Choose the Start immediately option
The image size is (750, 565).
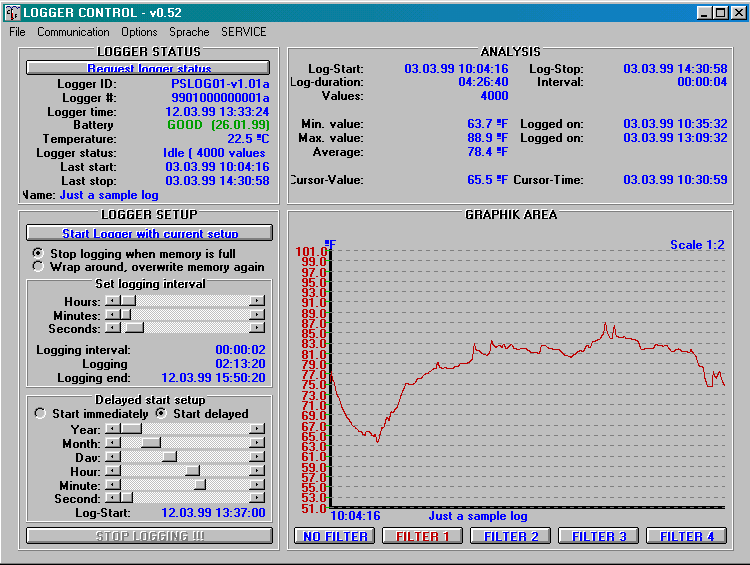(40, 413)
